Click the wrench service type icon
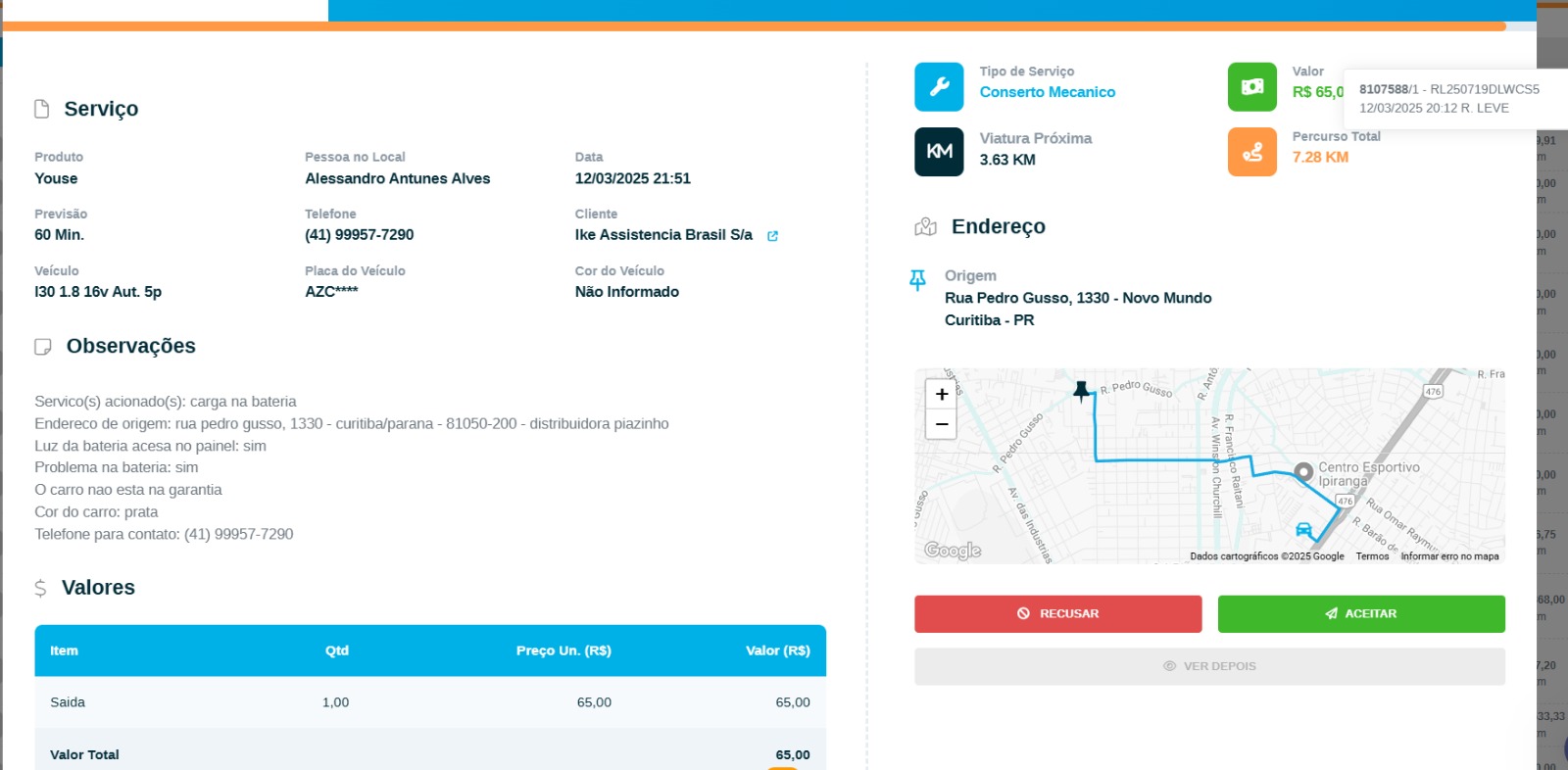The width and height of the screenshot is (1568, 770). [x=939, y=87]
